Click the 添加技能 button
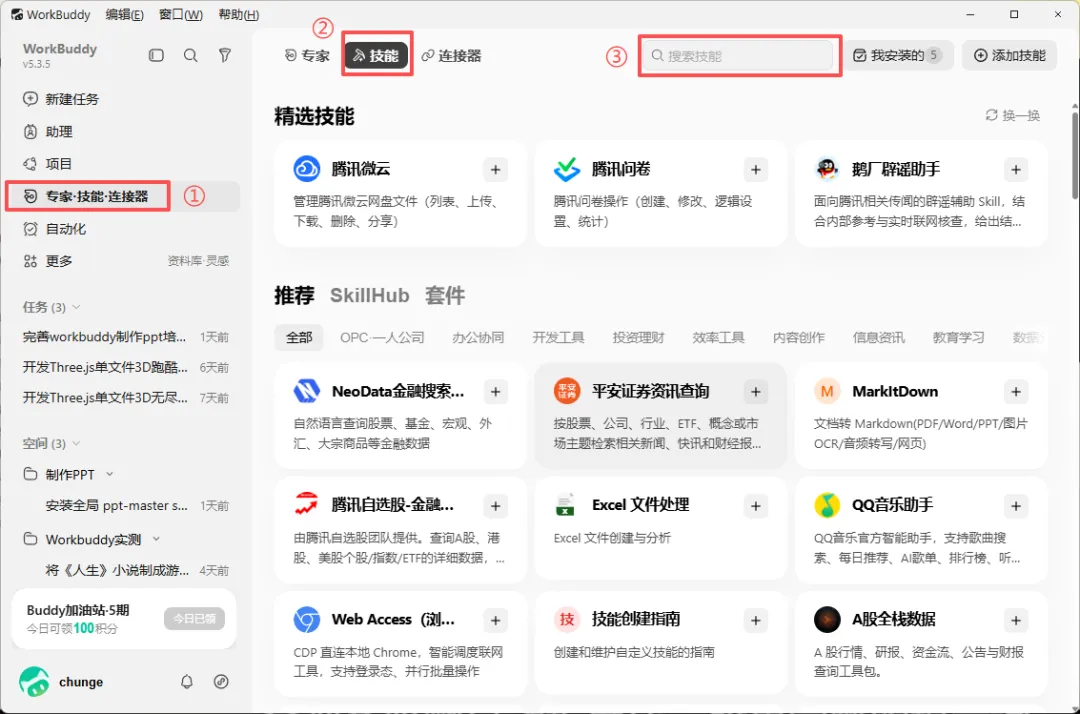This screenshot has height=714, width=1080. pos(1010,55)
